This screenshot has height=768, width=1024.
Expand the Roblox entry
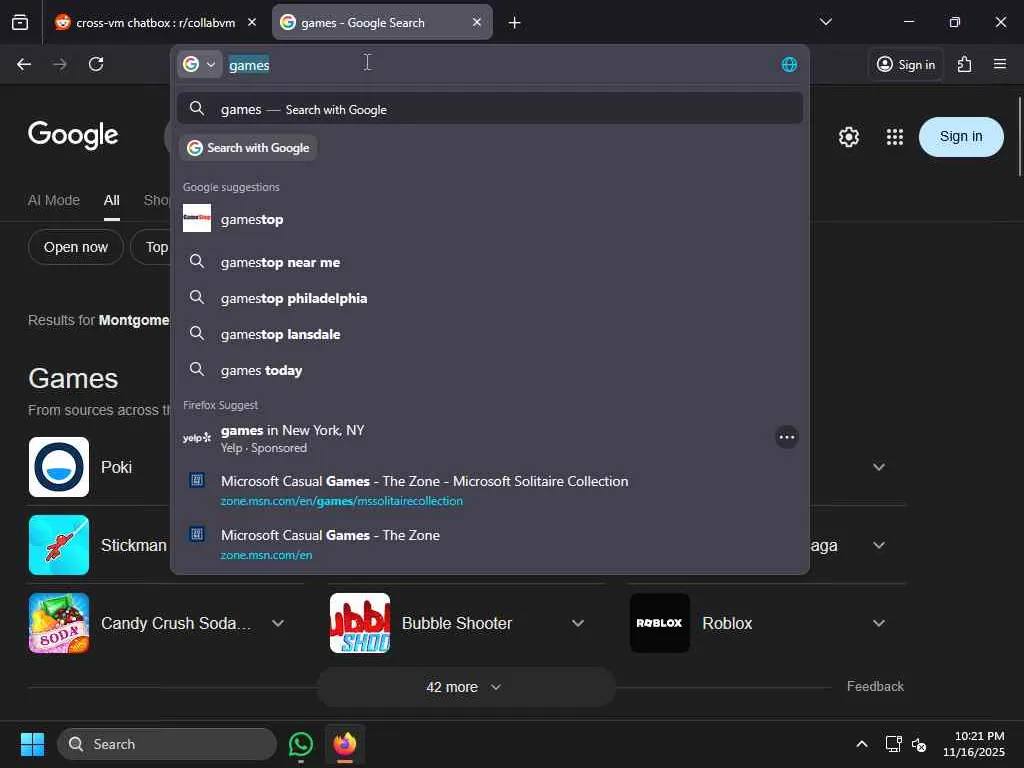(x=879, y=623)
